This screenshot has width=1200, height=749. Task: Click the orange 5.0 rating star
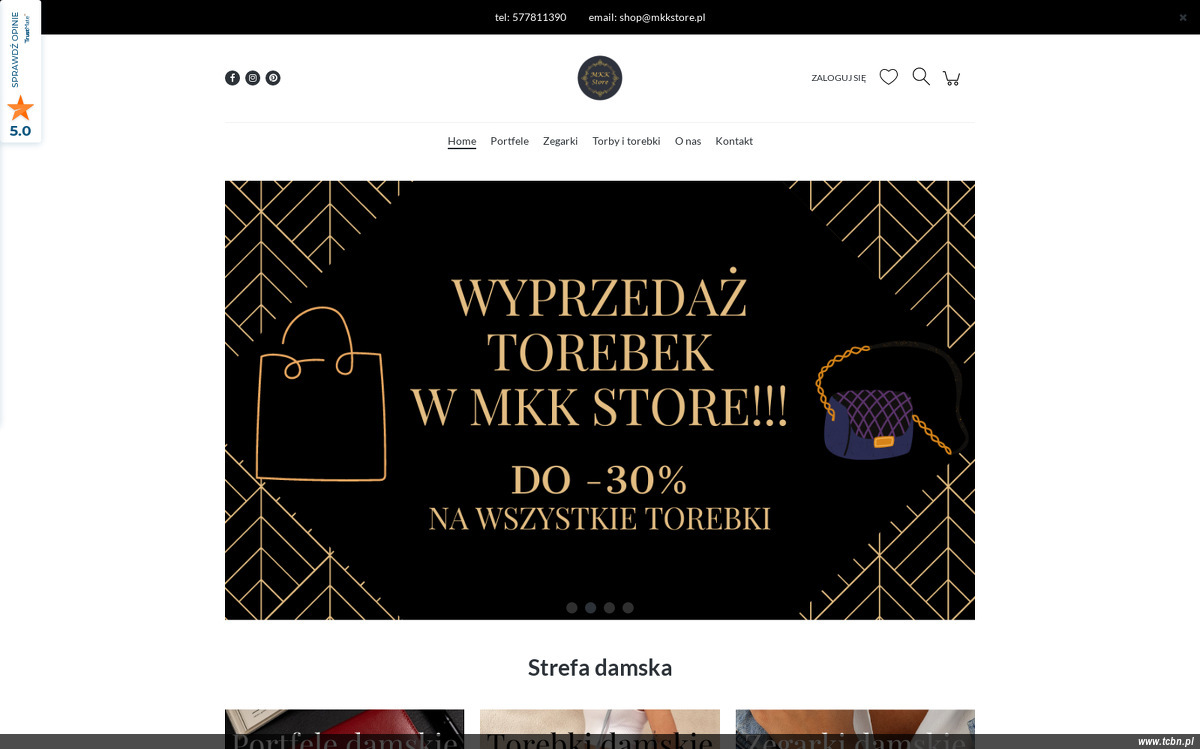20,108
